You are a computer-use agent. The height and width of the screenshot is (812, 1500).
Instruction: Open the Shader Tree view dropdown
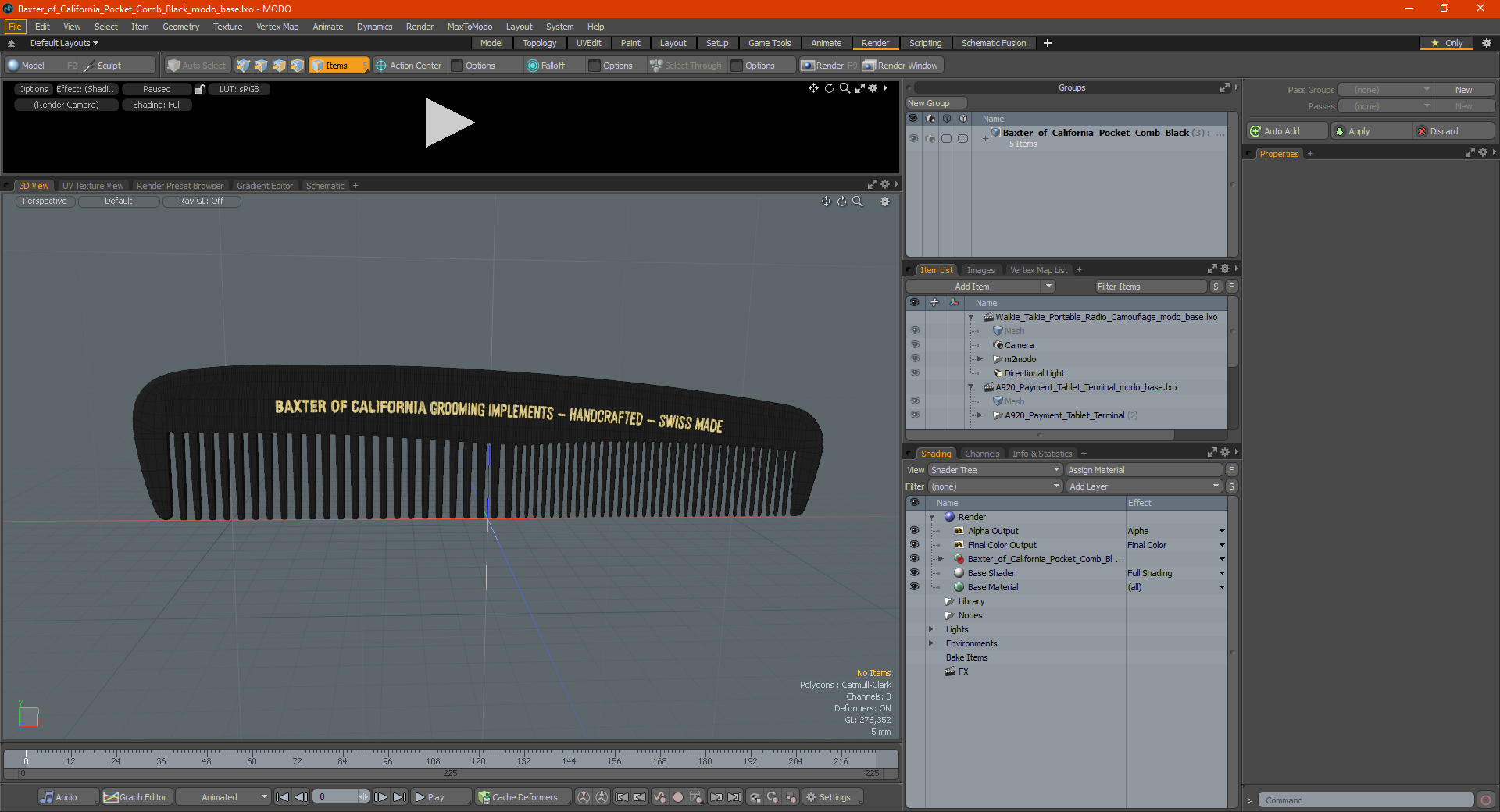coord(995,470)
